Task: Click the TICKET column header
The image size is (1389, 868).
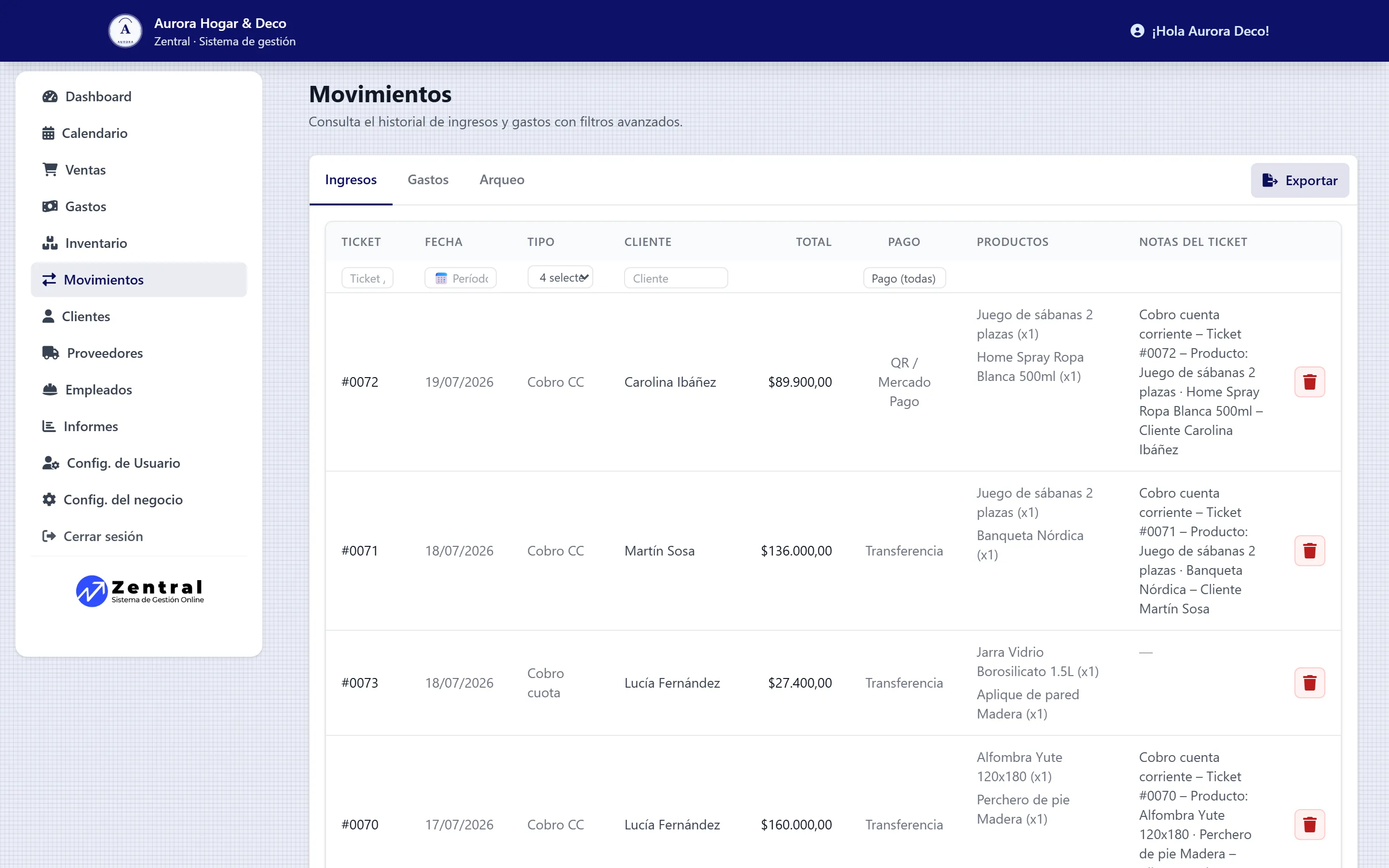Action: (361, 242)
